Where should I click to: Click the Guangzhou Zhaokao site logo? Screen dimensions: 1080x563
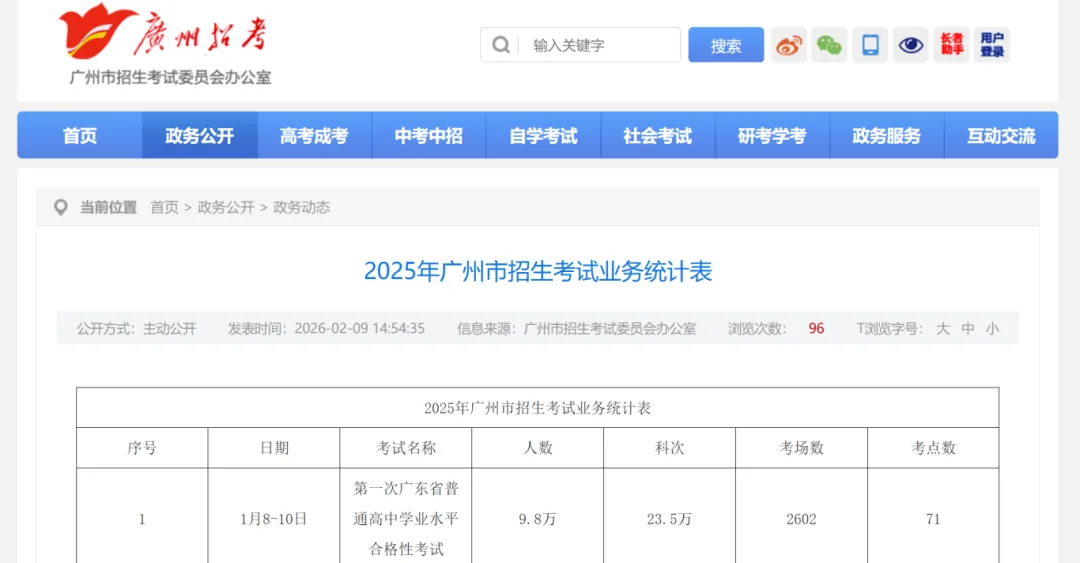coord(164,32)
